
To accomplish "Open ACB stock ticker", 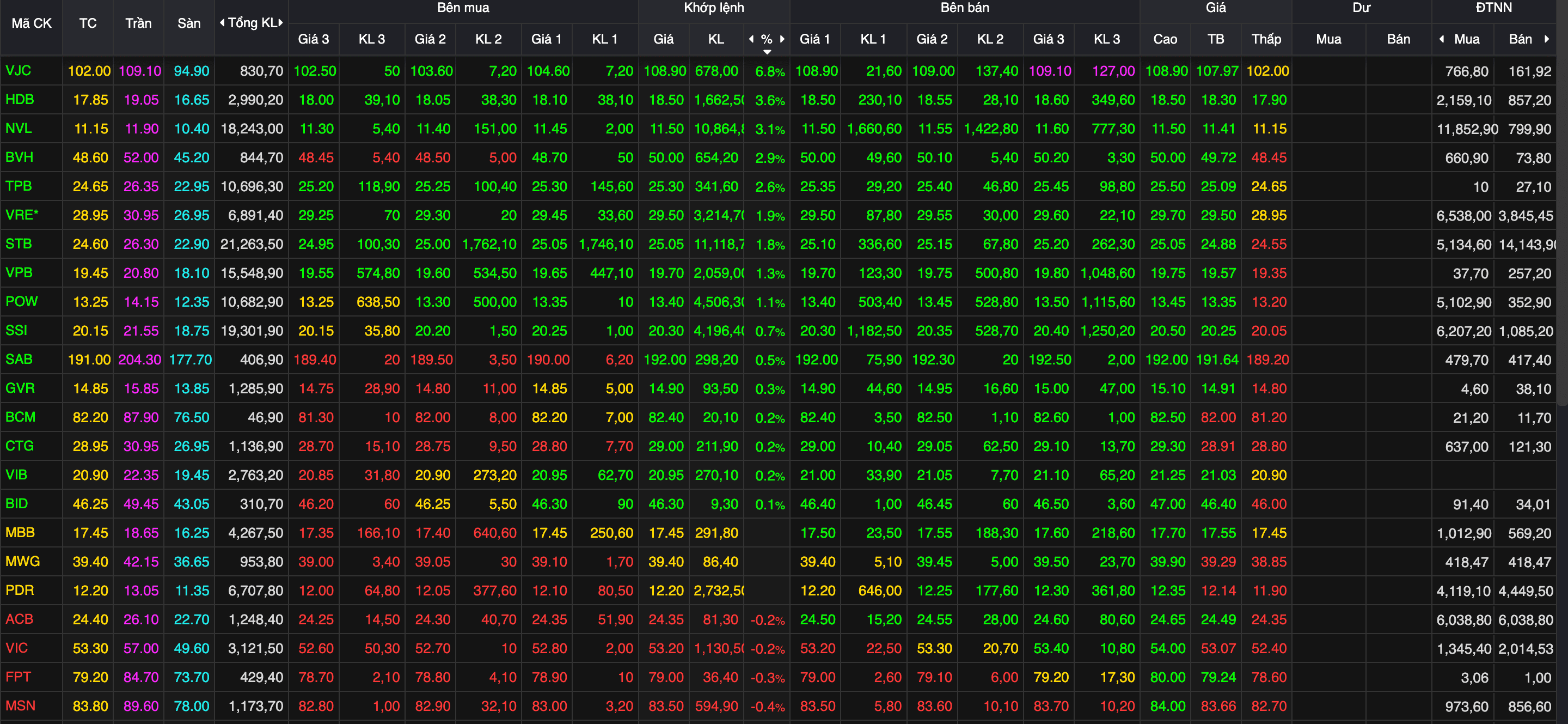I will [x=19, y=619].
